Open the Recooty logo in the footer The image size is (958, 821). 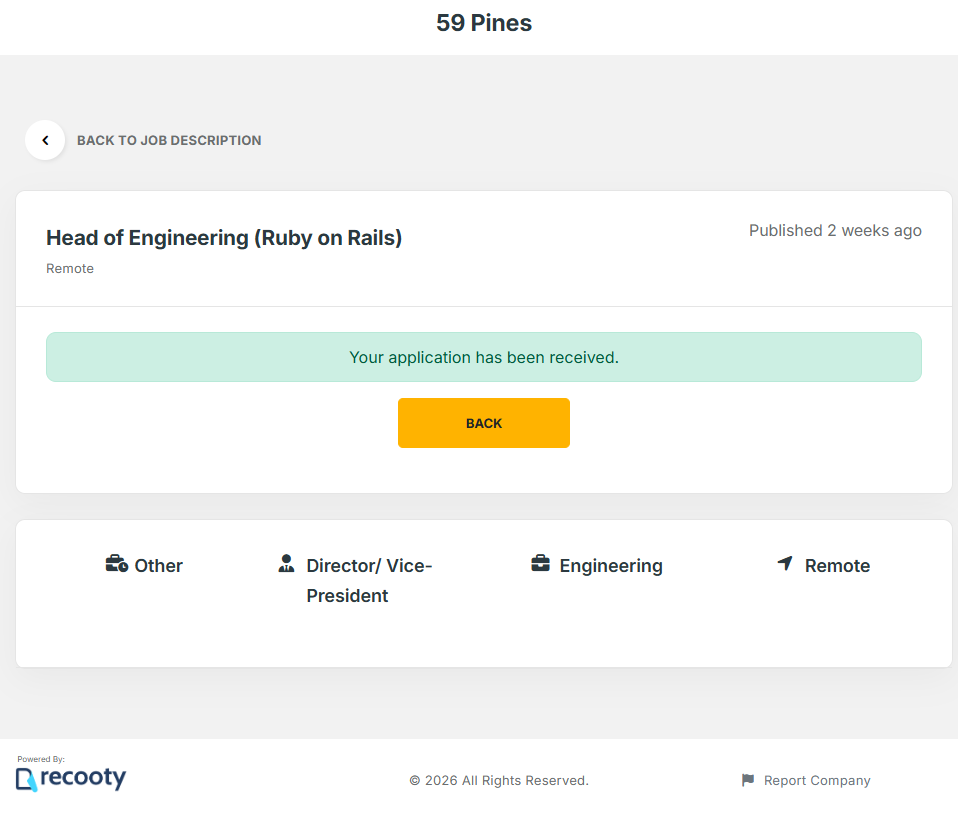(71, 778)
